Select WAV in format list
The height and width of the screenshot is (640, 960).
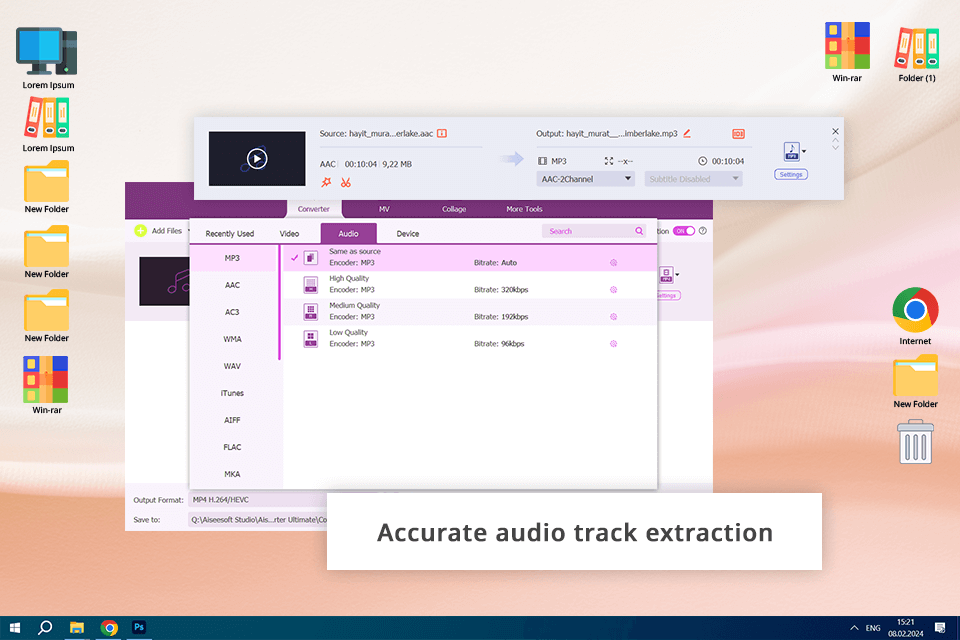pos(232,366)
